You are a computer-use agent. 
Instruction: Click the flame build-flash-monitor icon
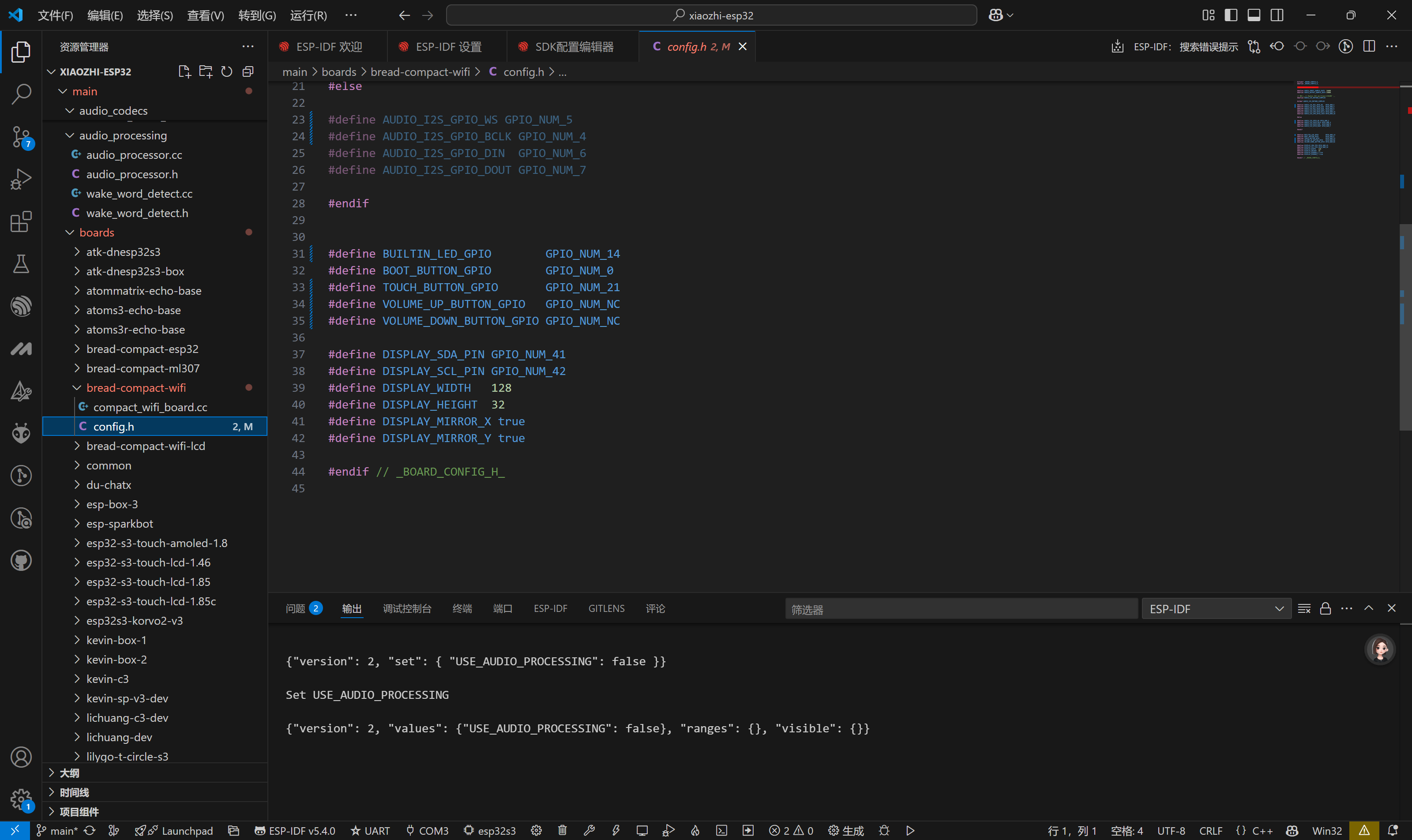[695, 830]
